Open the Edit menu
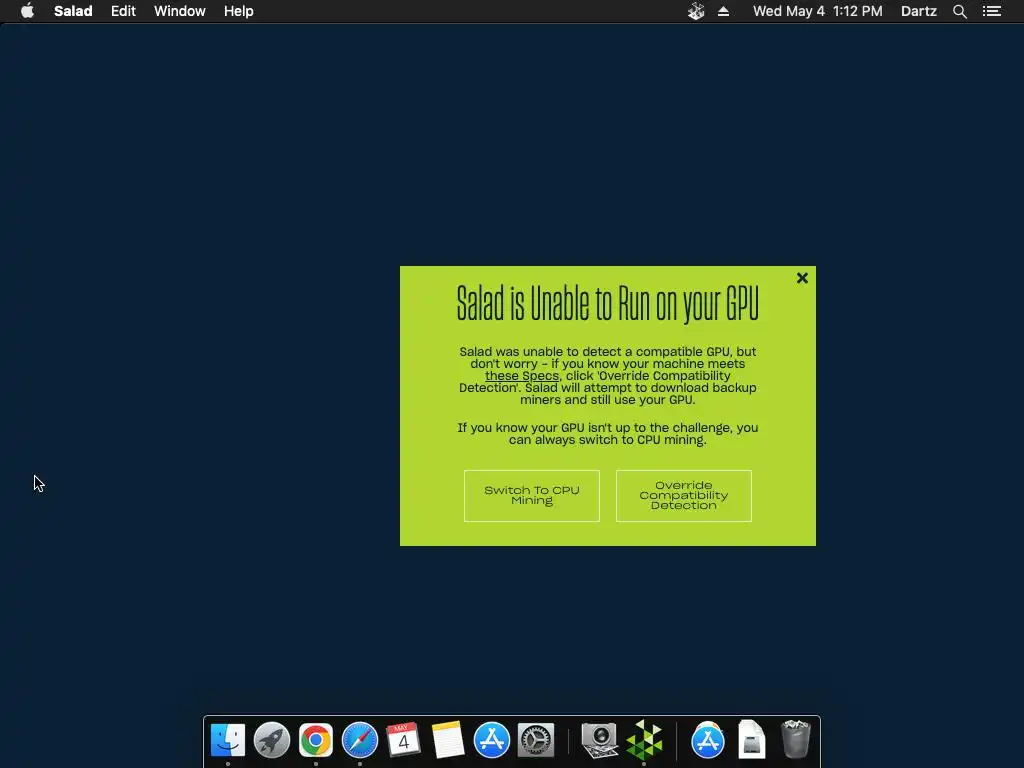Viewport: 1024px width, 768px height. 123,11
